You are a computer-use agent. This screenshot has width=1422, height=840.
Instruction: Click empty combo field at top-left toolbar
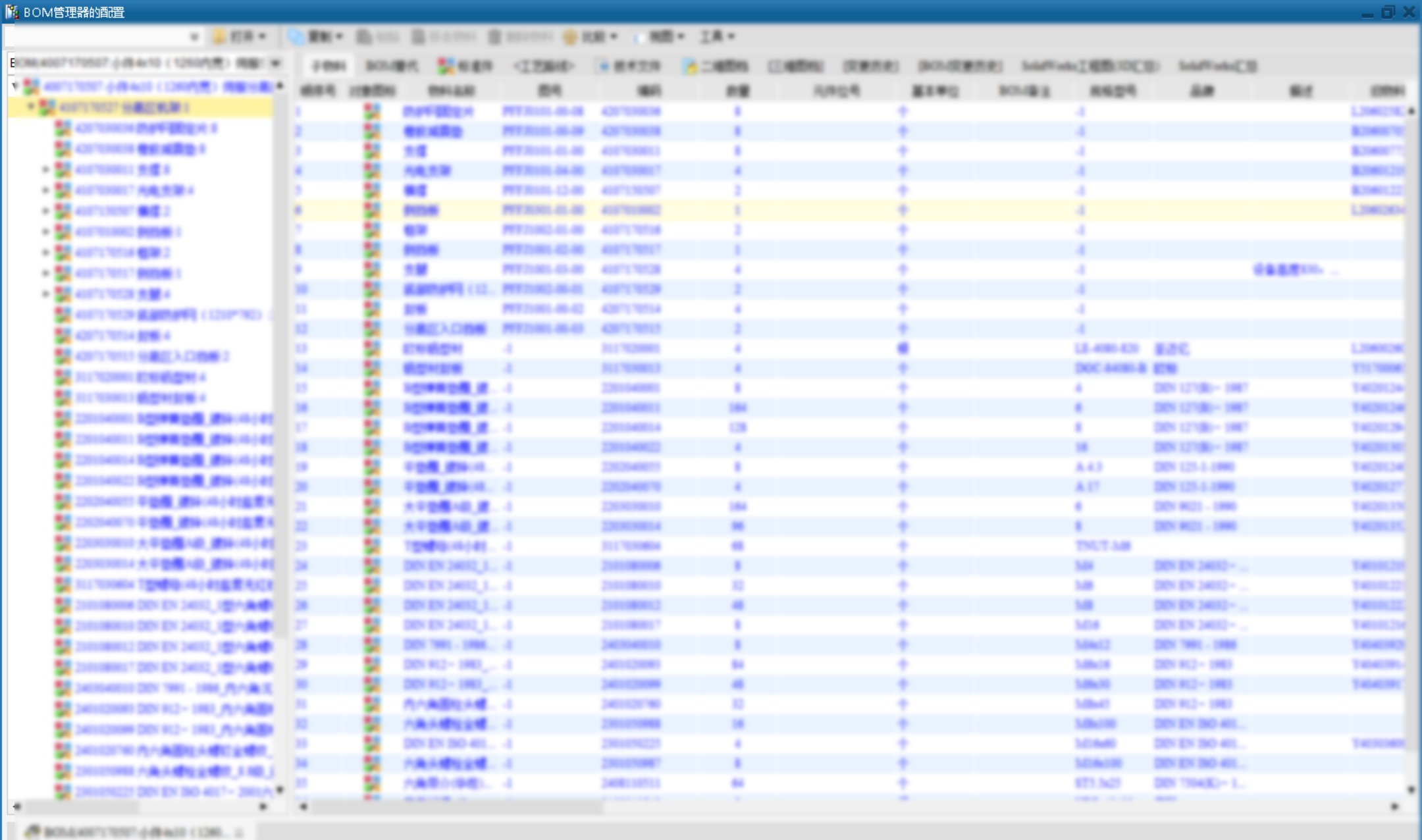99,37
